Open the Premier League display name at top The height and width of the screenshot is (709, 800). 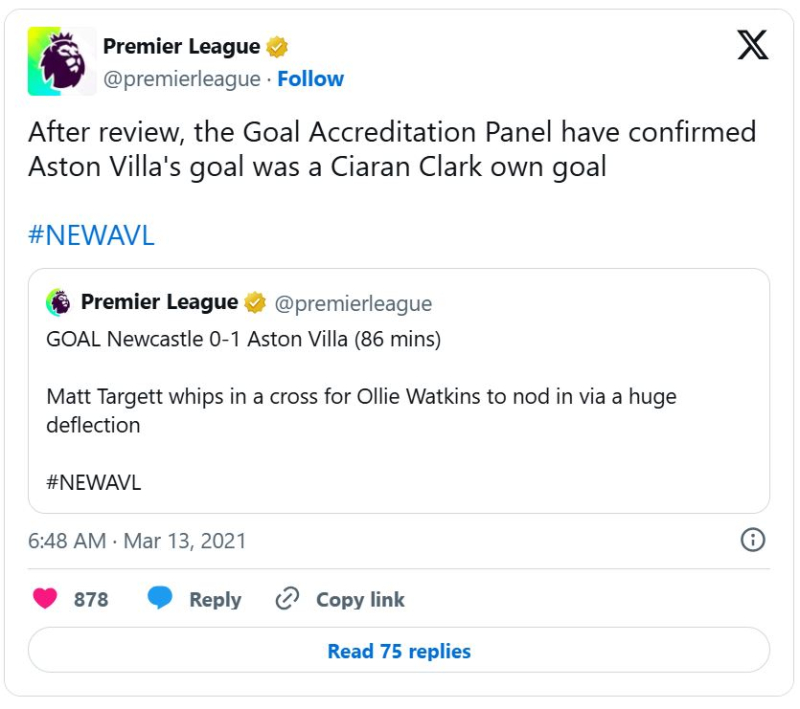(x=181, y=46)
